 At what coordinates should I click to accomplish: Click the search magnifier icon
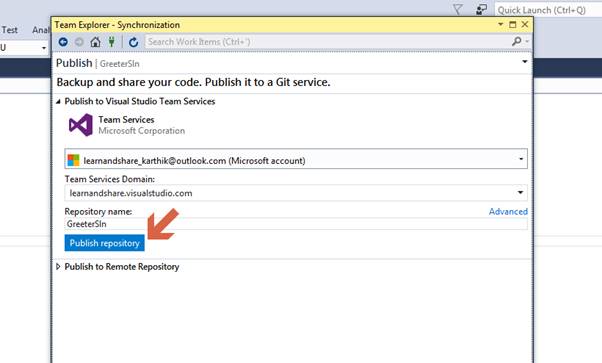point(517,41)
